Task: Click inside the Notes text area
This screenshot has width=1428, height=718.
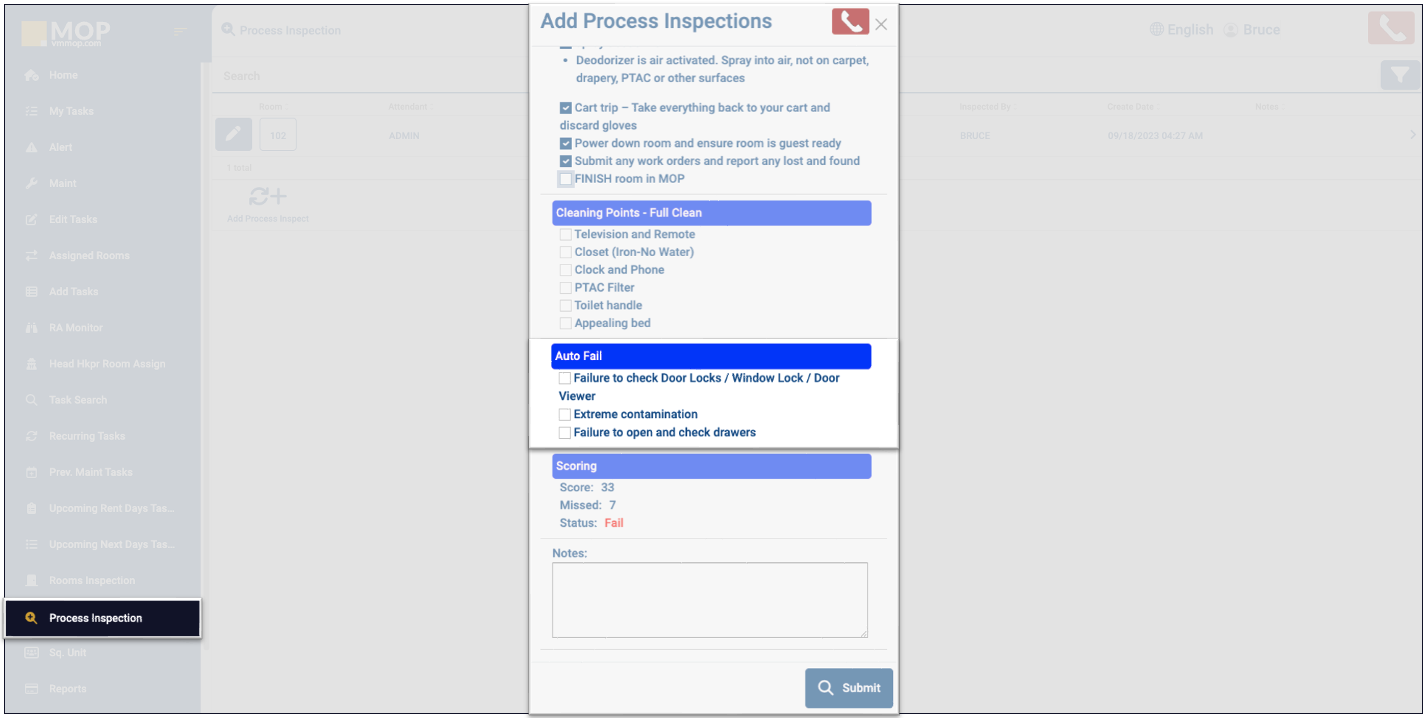Action: [710, 600]
